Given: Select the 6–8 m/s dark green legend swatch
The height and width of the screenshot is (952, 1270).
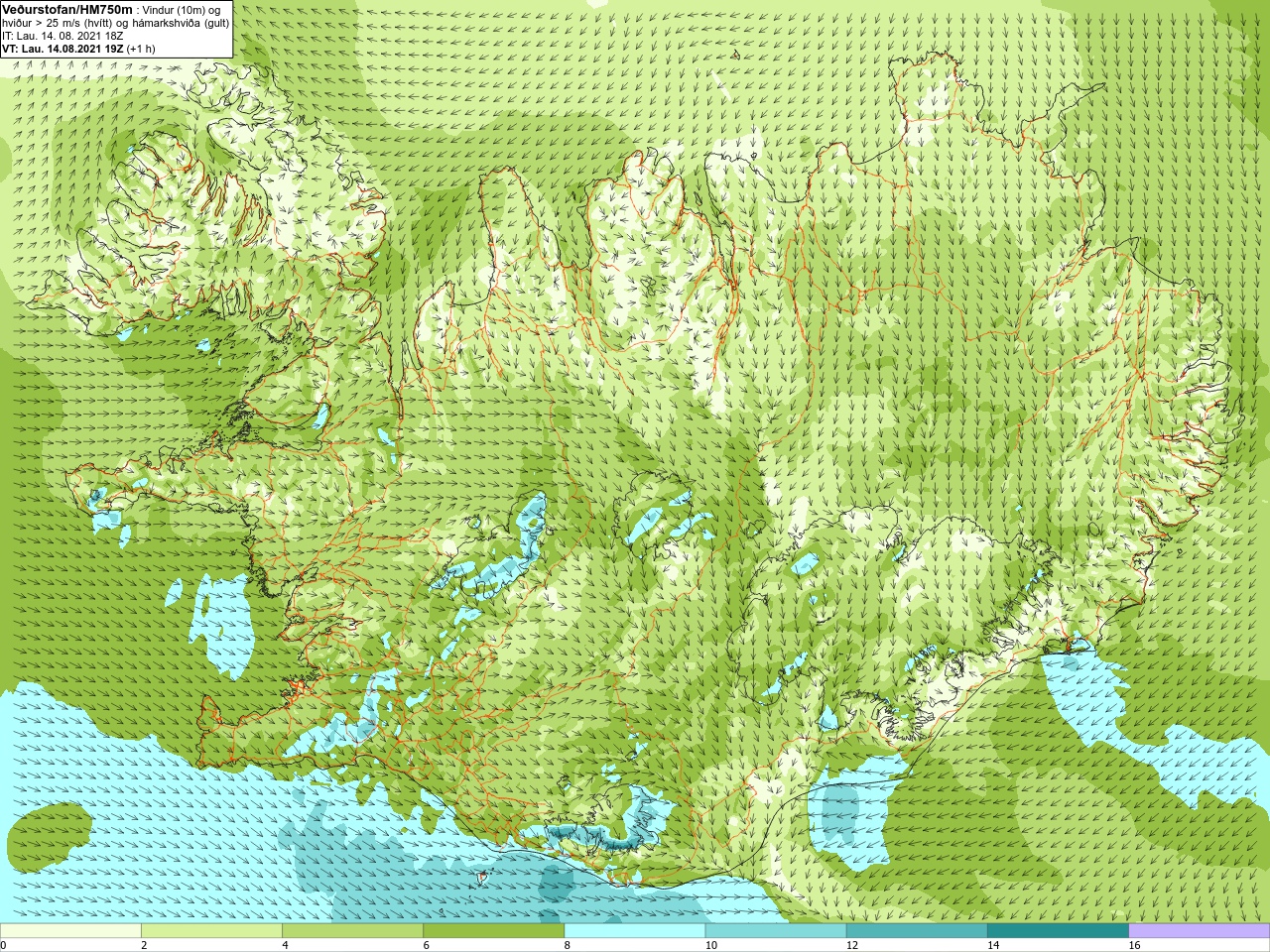Looking at the screenshot, I should pyautogui.click(x=493, y=931).
